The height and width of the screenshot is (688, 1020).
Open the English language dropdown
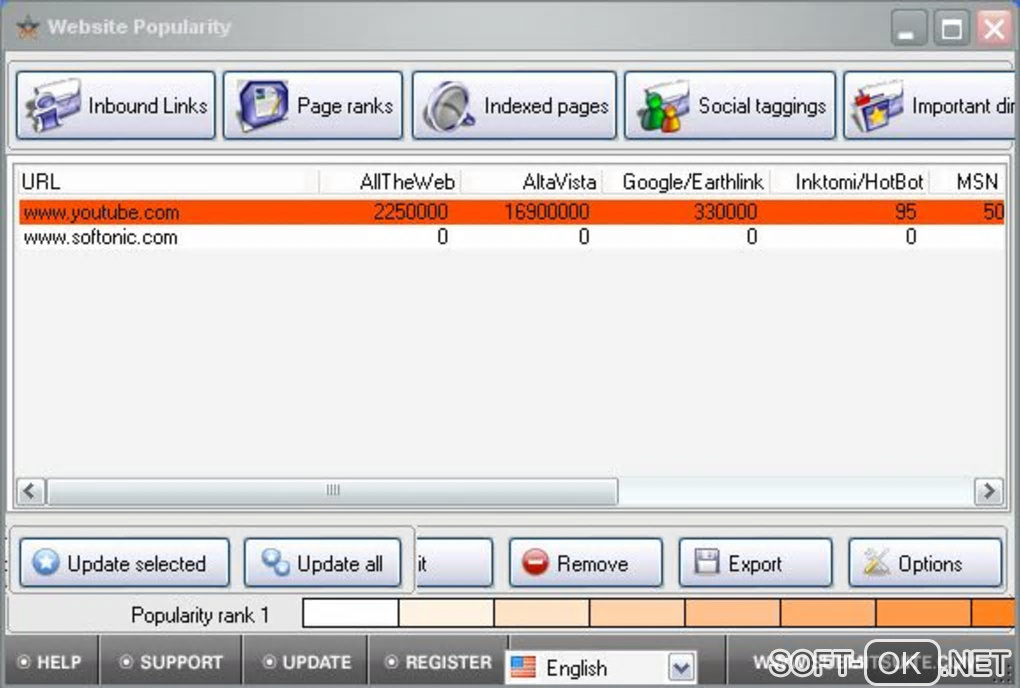[602, 668]
